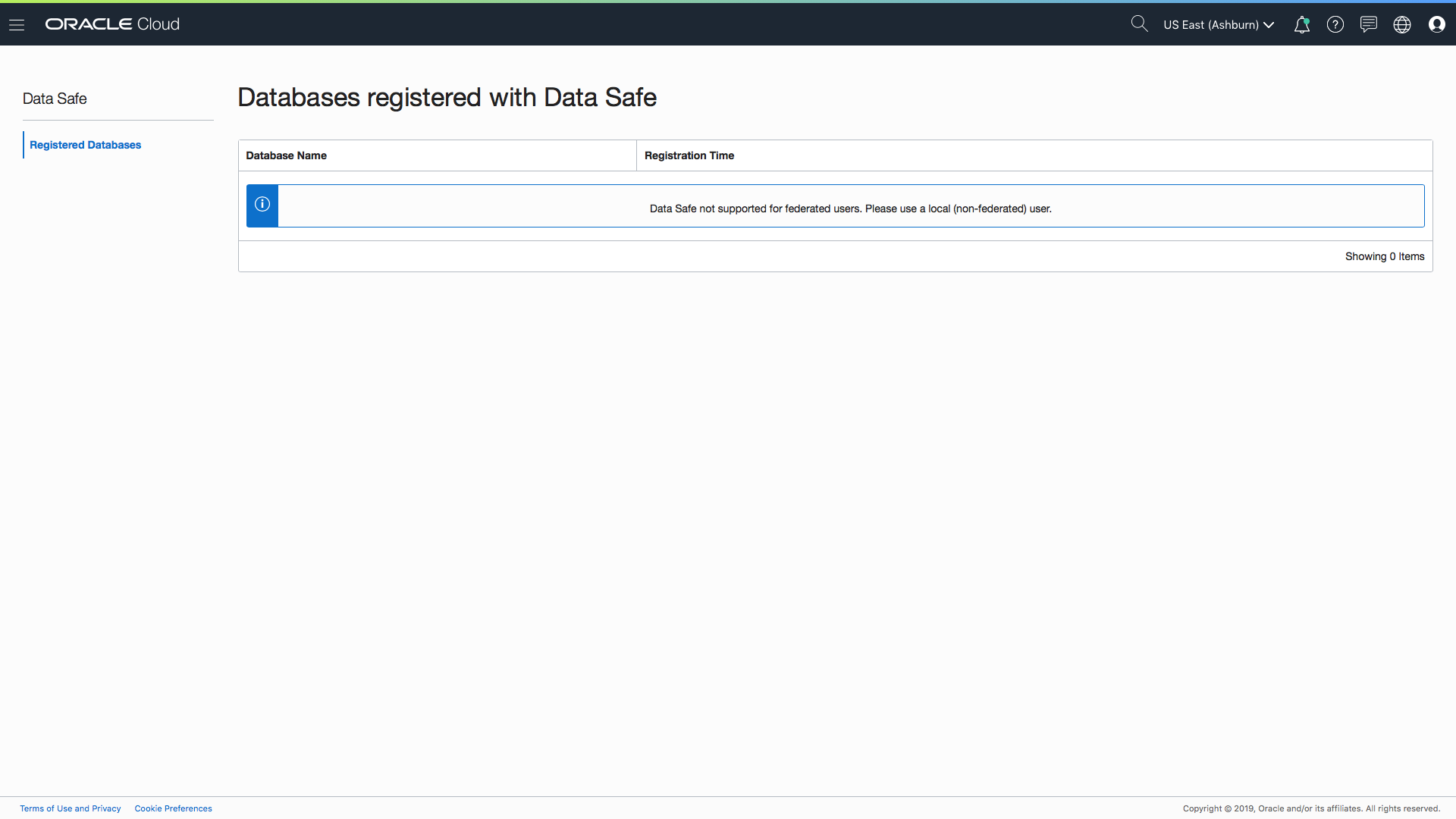Image resolution: width=1456 pixels, height=819 pixels.
Task: Select Registered Databases in sidebar
Action: (x=85, y=145)
